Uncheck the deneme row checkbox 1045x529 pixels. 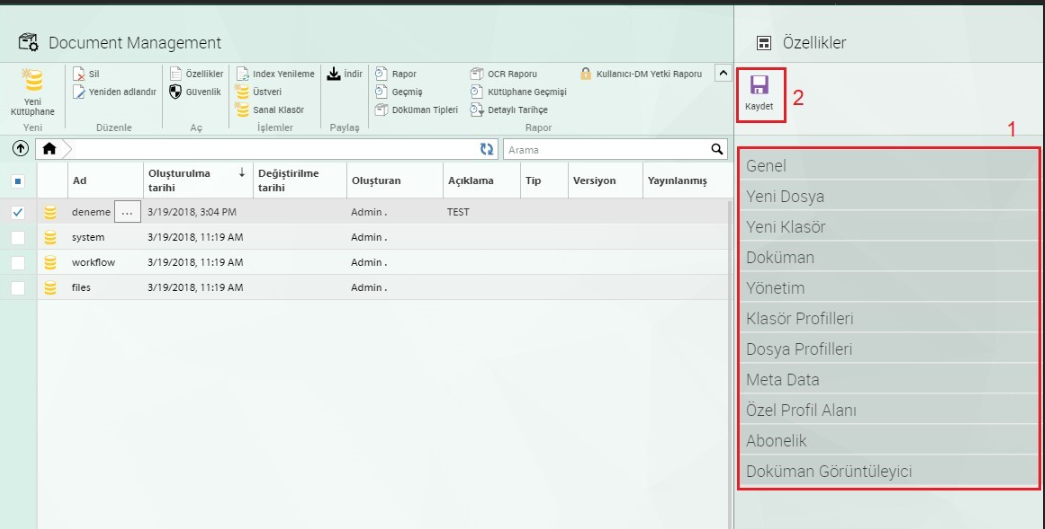pos(17,212)
